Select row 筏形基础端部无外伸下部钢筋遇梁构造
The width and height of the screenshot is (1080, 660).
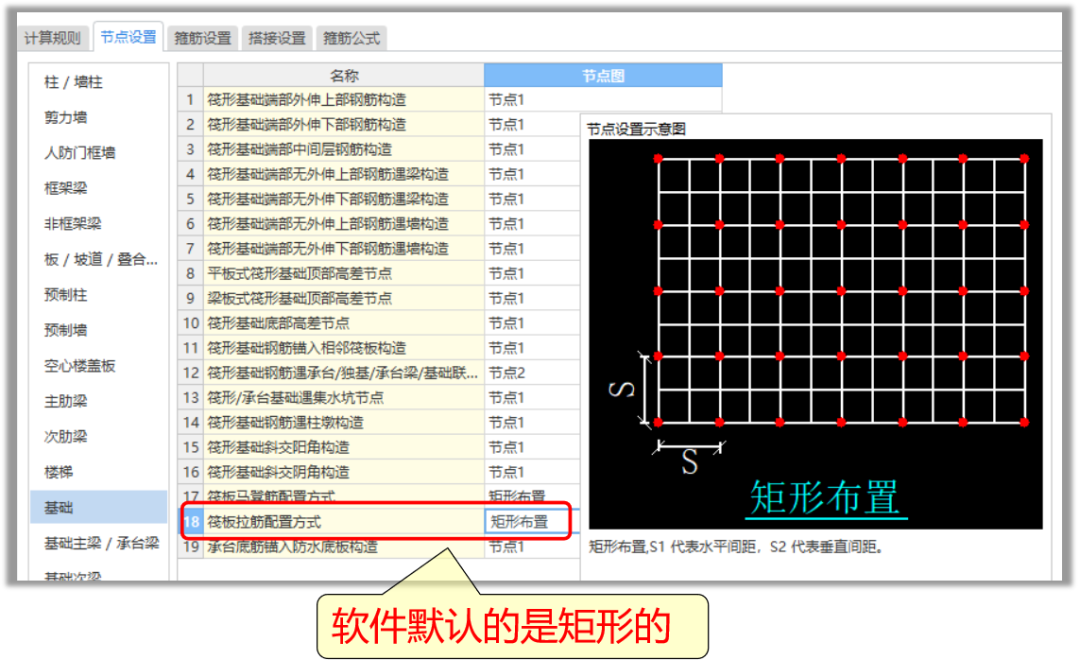click(x=344, y=199)
